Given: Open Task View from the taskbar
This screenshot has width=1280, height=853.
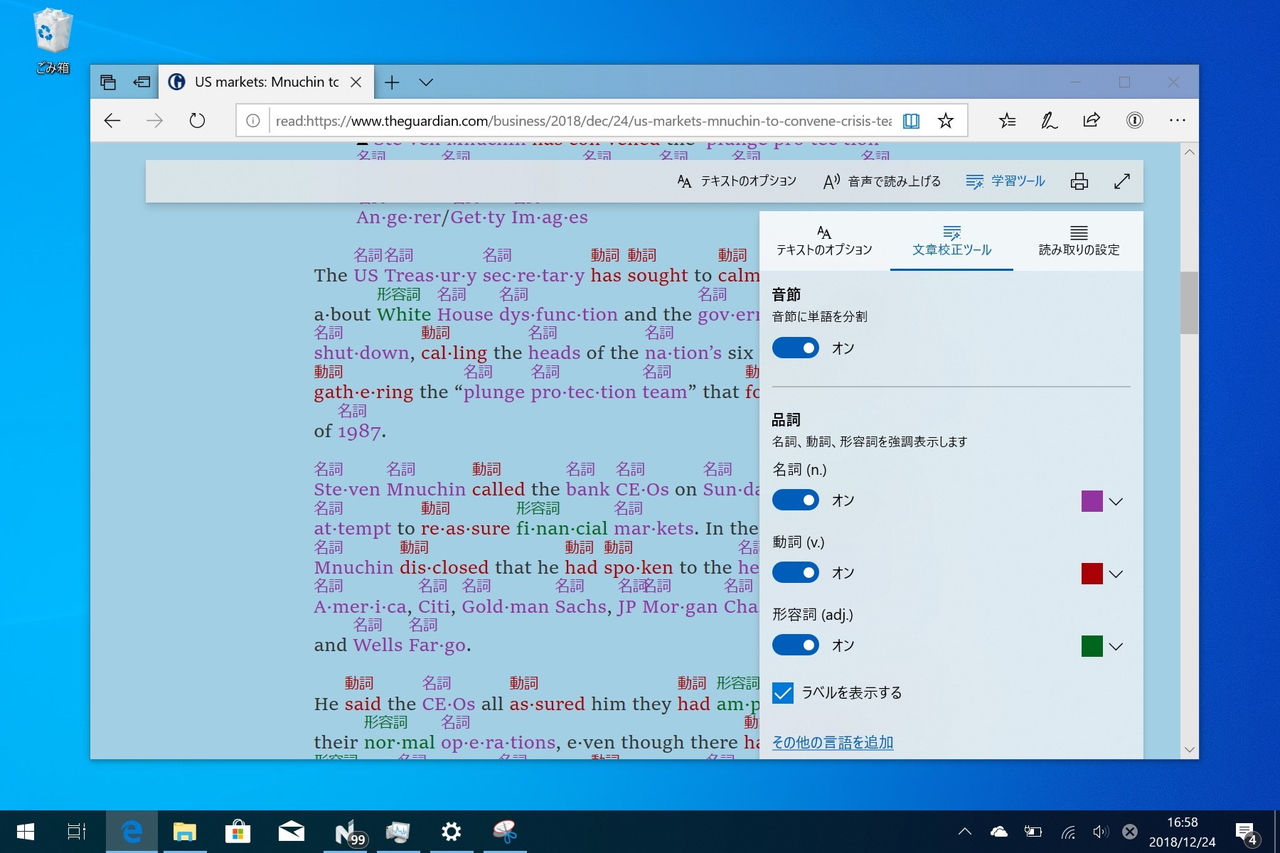Looking at the screenshot, I should click(77, 832).
